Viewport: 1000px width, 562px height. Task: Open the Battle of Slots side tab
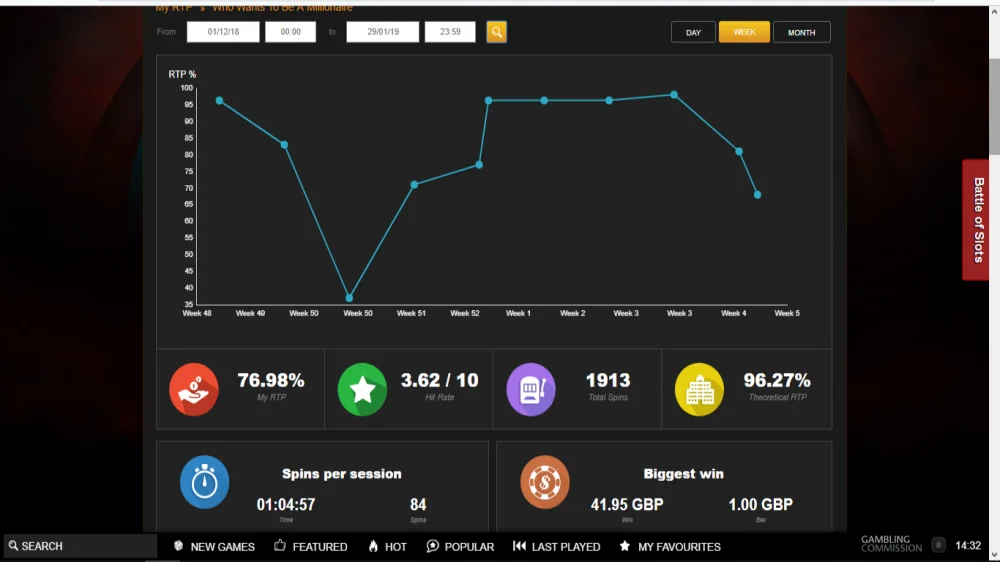click(978, 219)
